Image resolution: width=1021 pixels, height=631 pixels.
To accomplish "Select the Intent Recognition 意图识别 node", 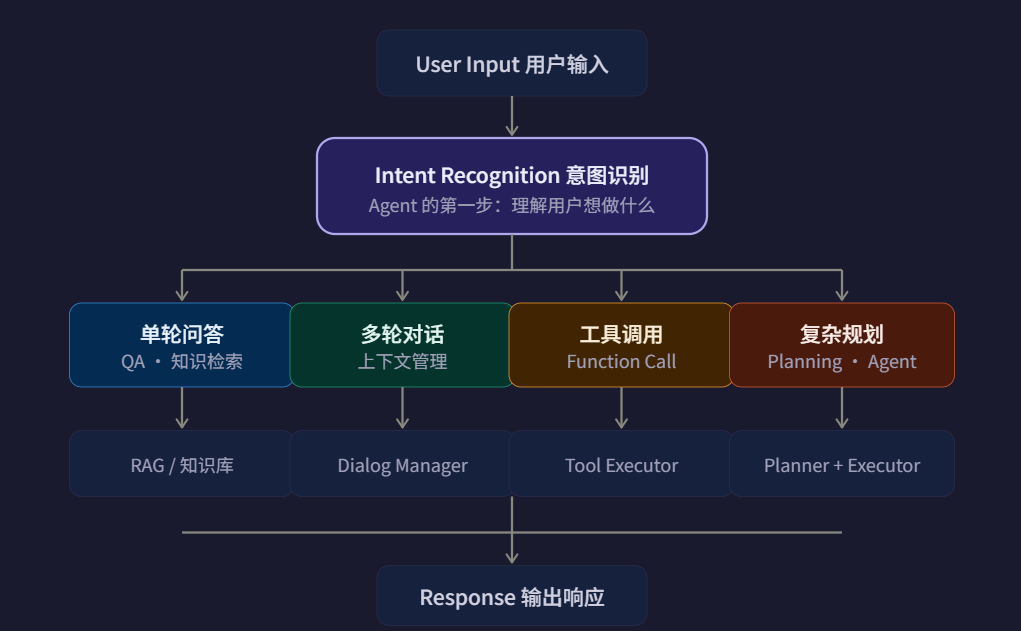I will click(x=512, y=186).
